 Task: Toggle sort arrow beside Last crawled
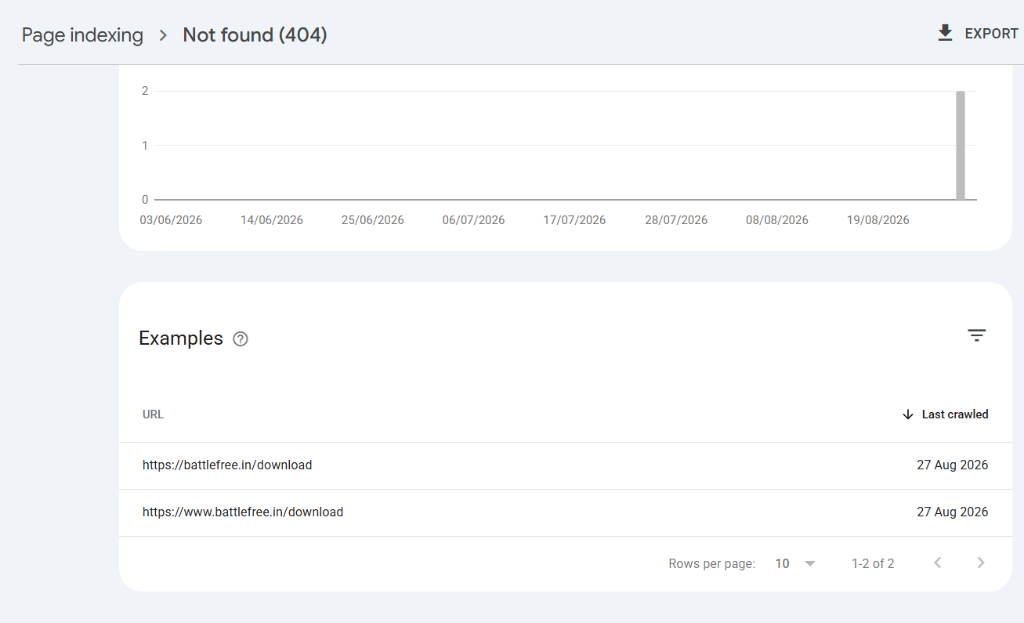click(x=908, y=415)
